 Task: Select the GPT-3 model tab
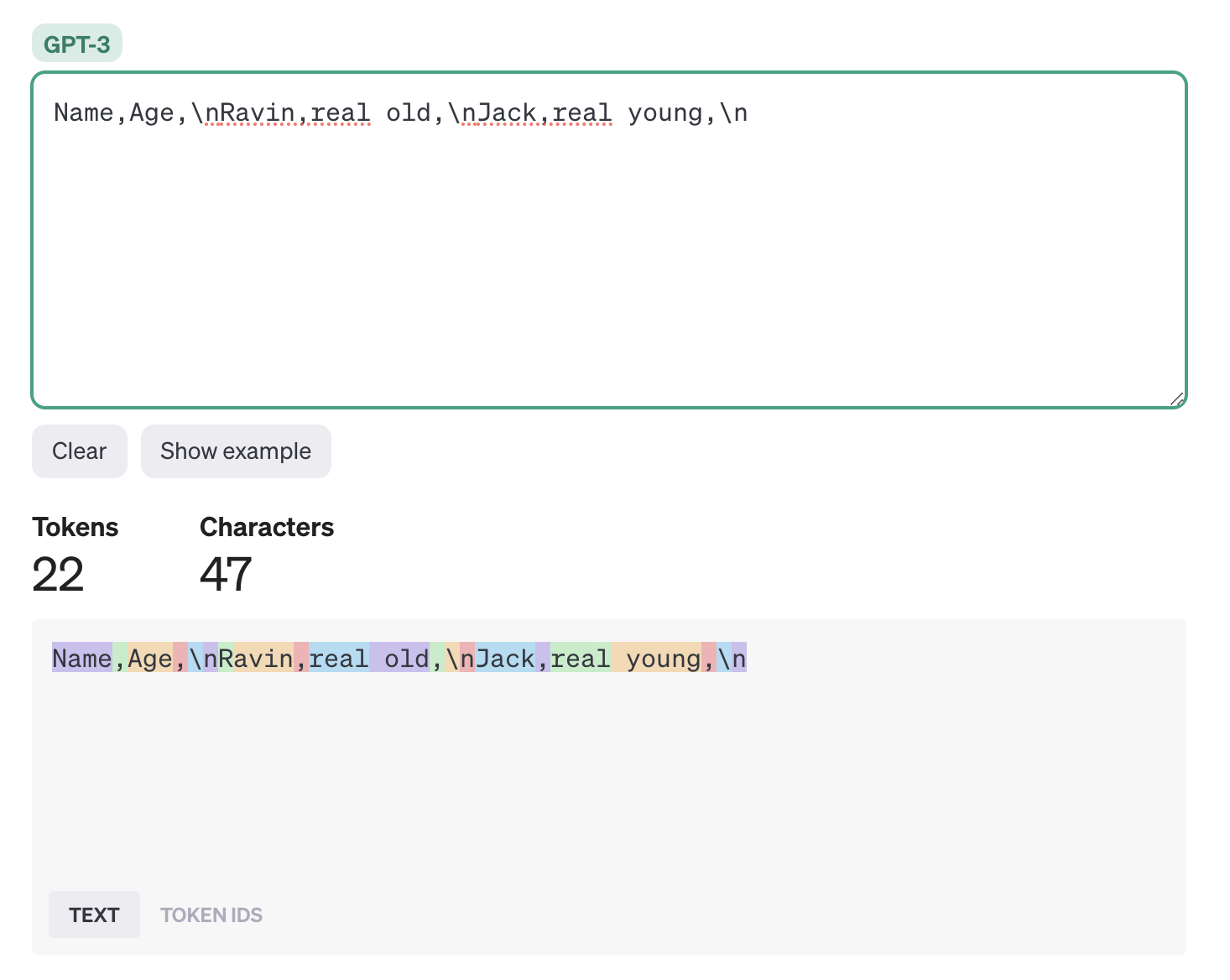pos(76,44)
